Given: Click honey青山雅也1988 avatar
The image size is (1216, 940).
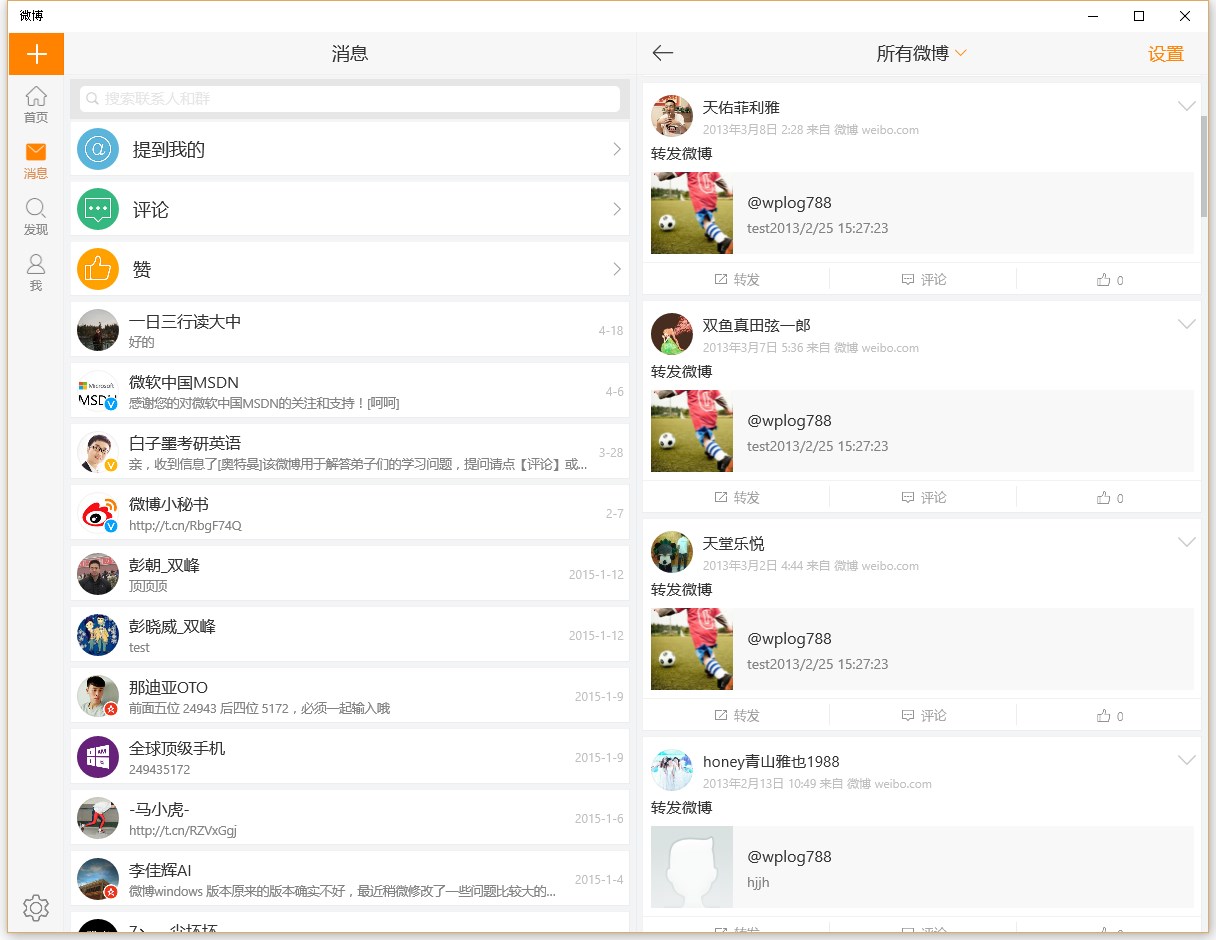Looking at the screenshot, I should click(672, 770).
